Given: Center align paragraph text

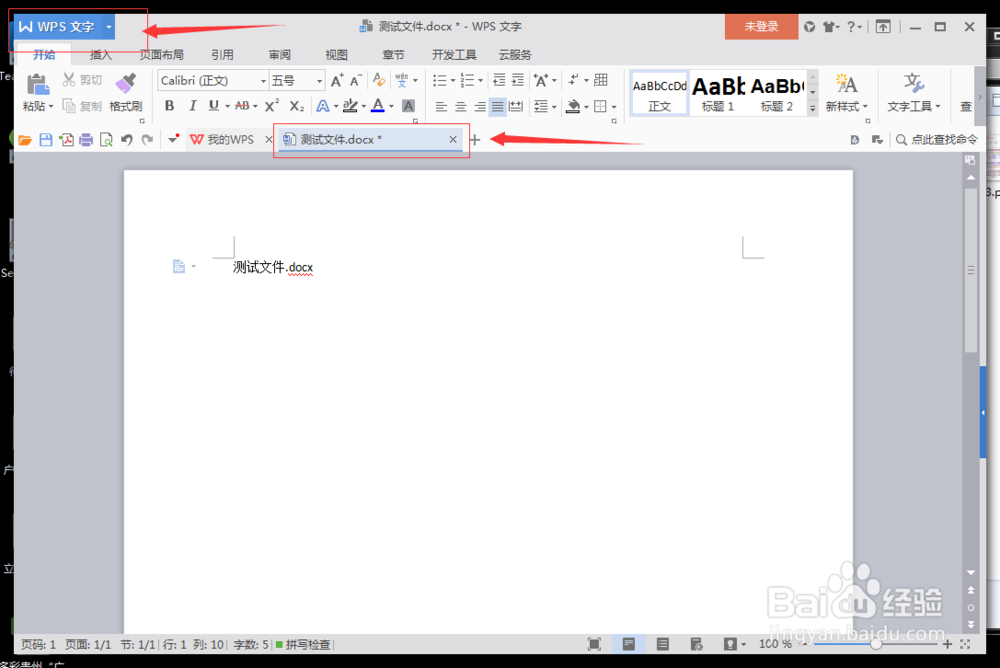Looking at the screenshot, I should click(460, 107).
